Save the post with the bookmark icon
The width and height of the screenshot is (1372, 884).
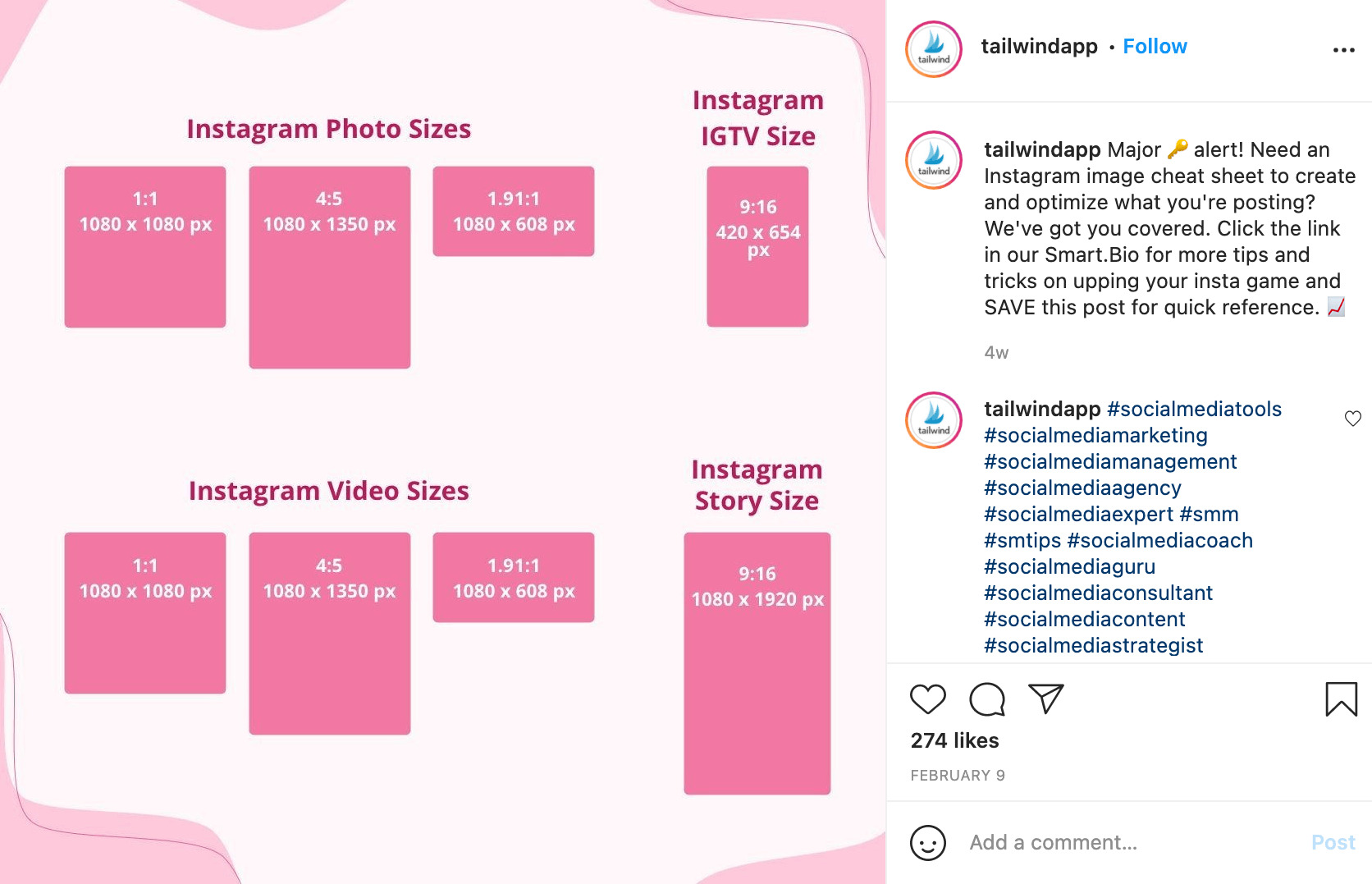(x=1342, y=699)
